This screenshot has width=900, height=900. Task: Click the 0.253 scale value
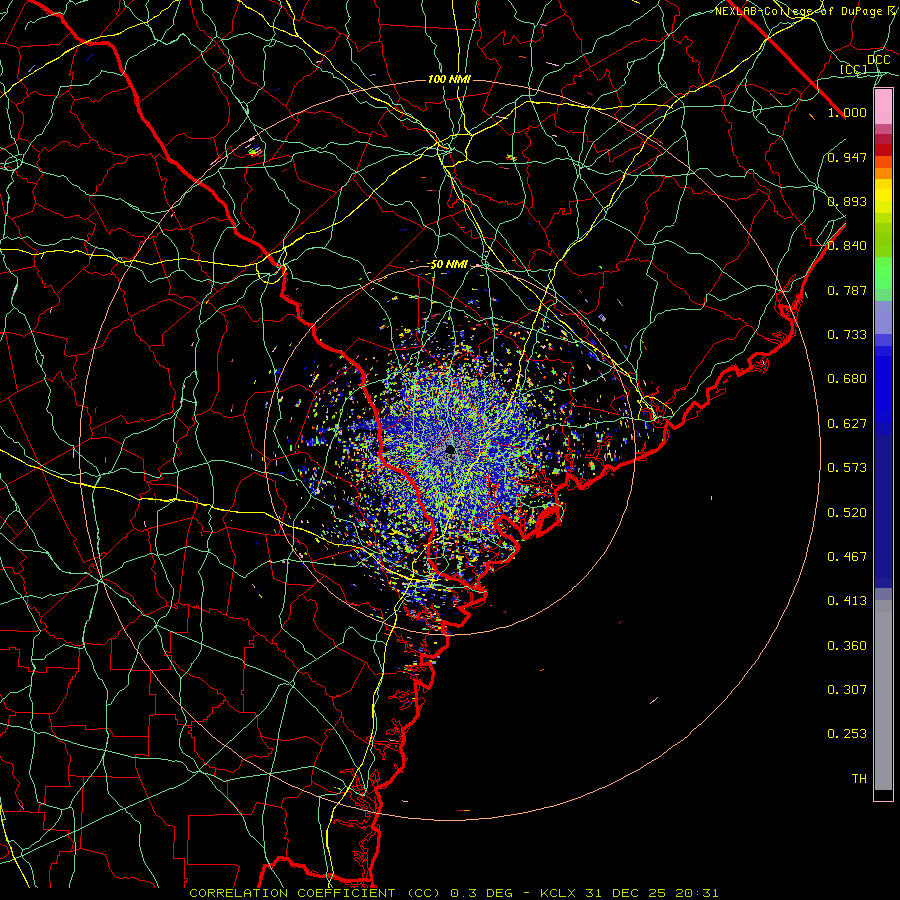click(x=847, y=734)
